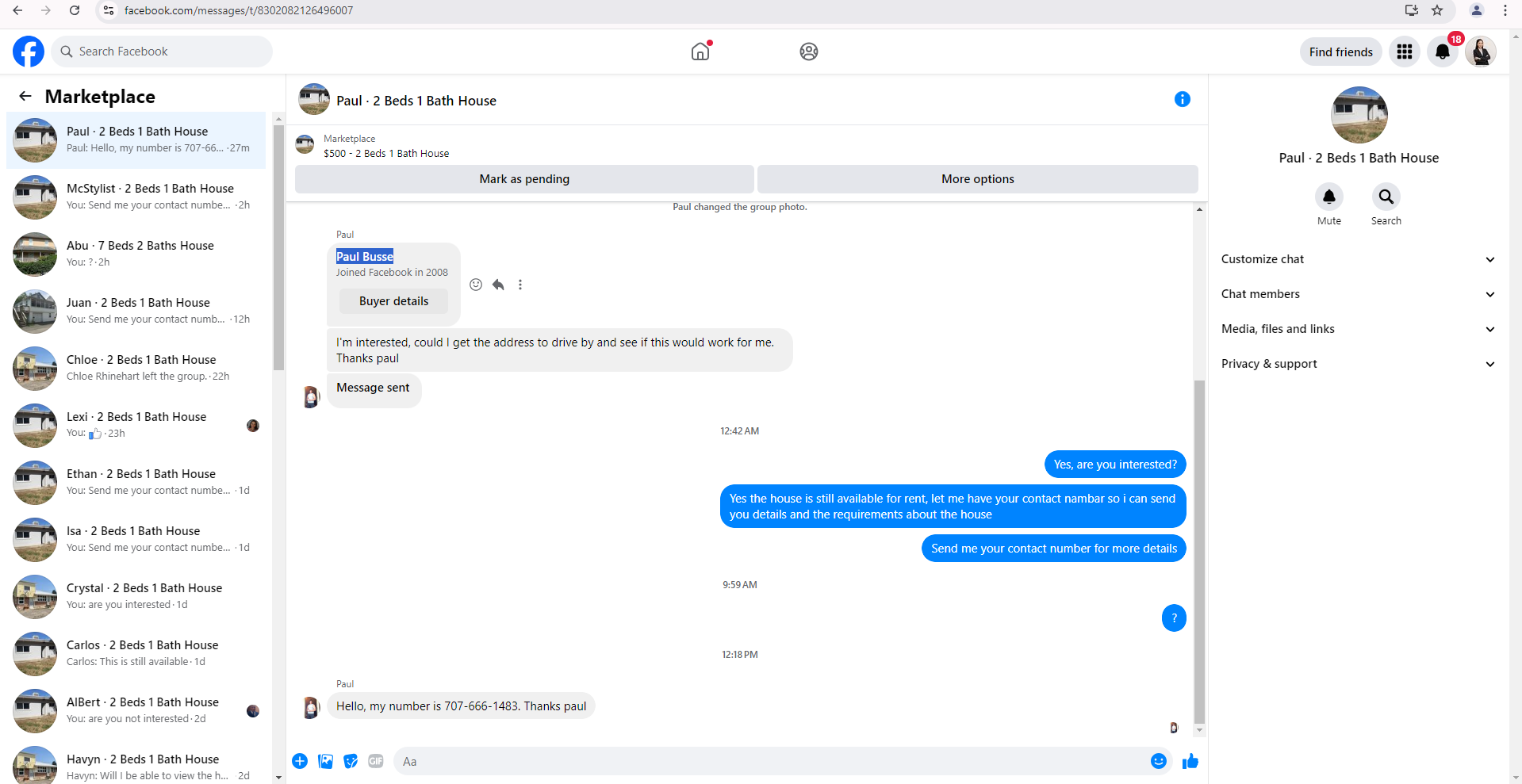Open the Friends/Groups circle icon
Image resolution: width=1522 pixels, height=784 pixels.
pyautogui.click(x=809, y=52)
